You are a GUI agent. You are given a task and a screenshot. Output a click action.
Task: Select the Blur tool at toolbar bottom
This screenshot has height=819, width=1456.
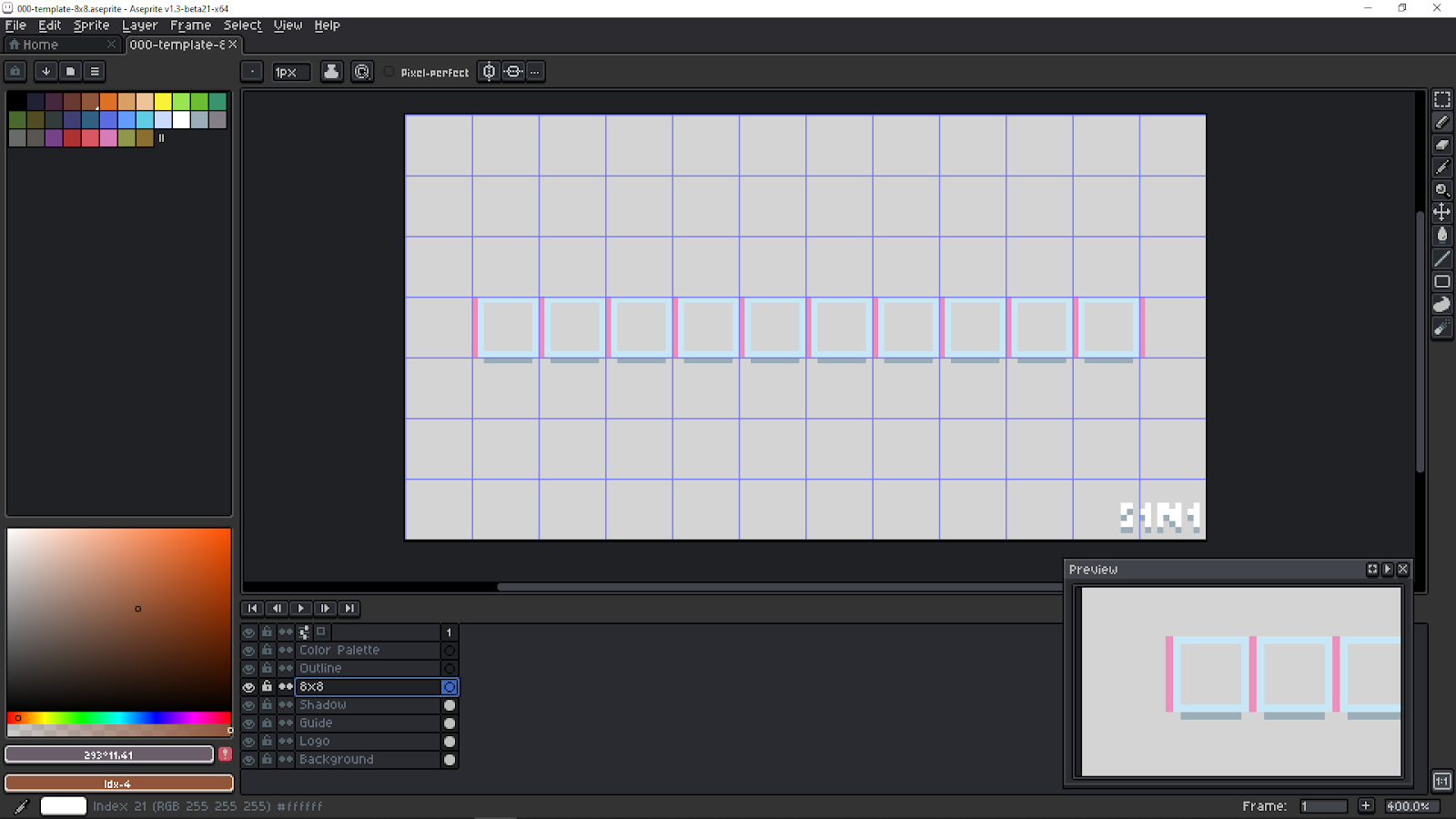(x=1442, y=329)
